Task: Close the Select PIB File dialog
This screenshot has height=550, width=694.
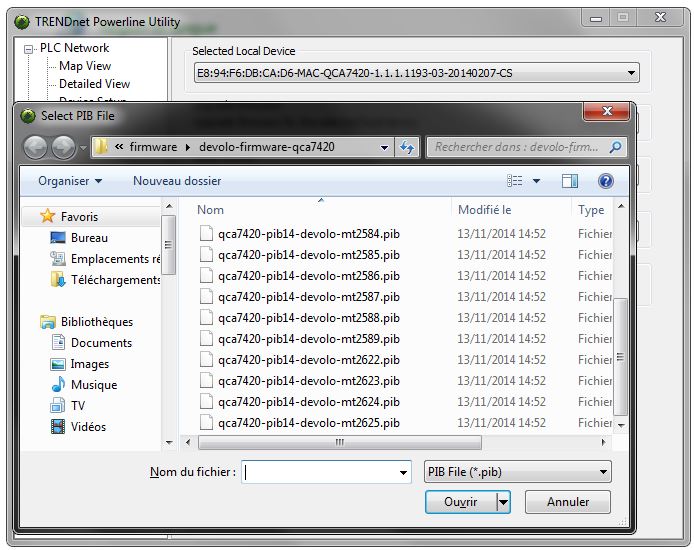Action: 607,112
